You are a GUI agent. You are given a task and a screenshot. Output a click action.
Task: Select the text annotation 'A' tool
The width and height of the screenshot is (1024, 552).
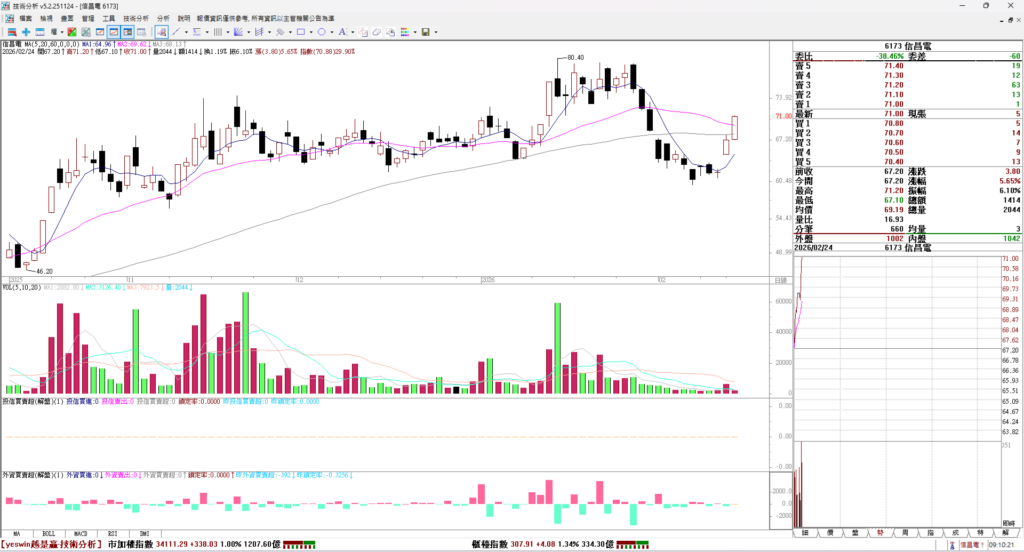(x=342, y=32)
